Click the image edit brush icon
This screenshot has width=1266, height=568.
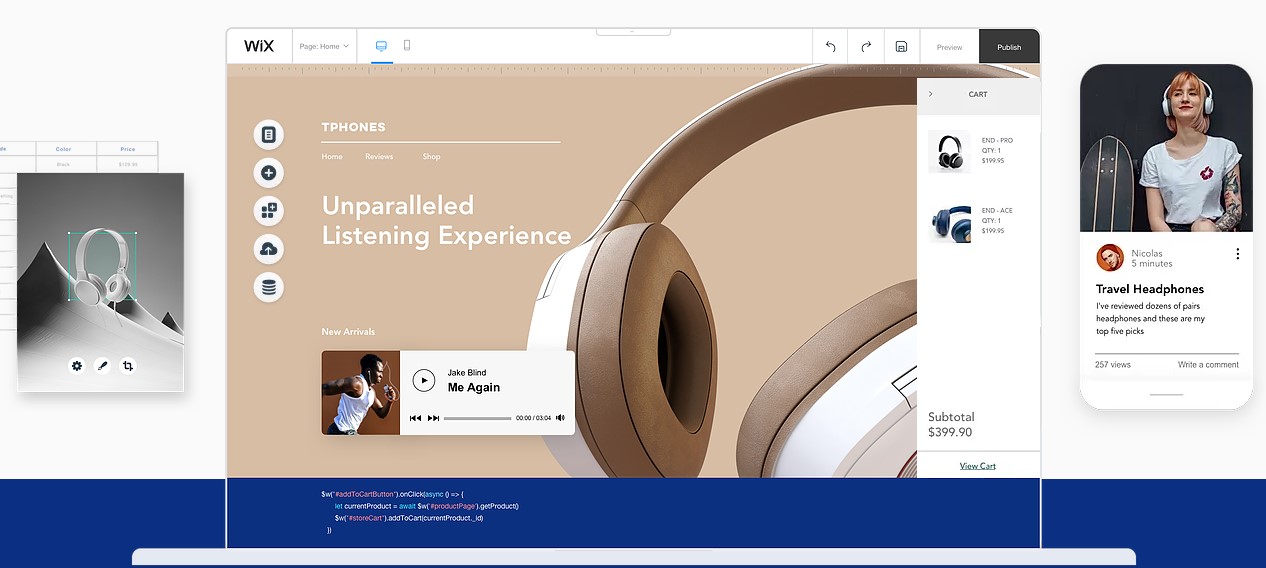[x=102, y=366]
